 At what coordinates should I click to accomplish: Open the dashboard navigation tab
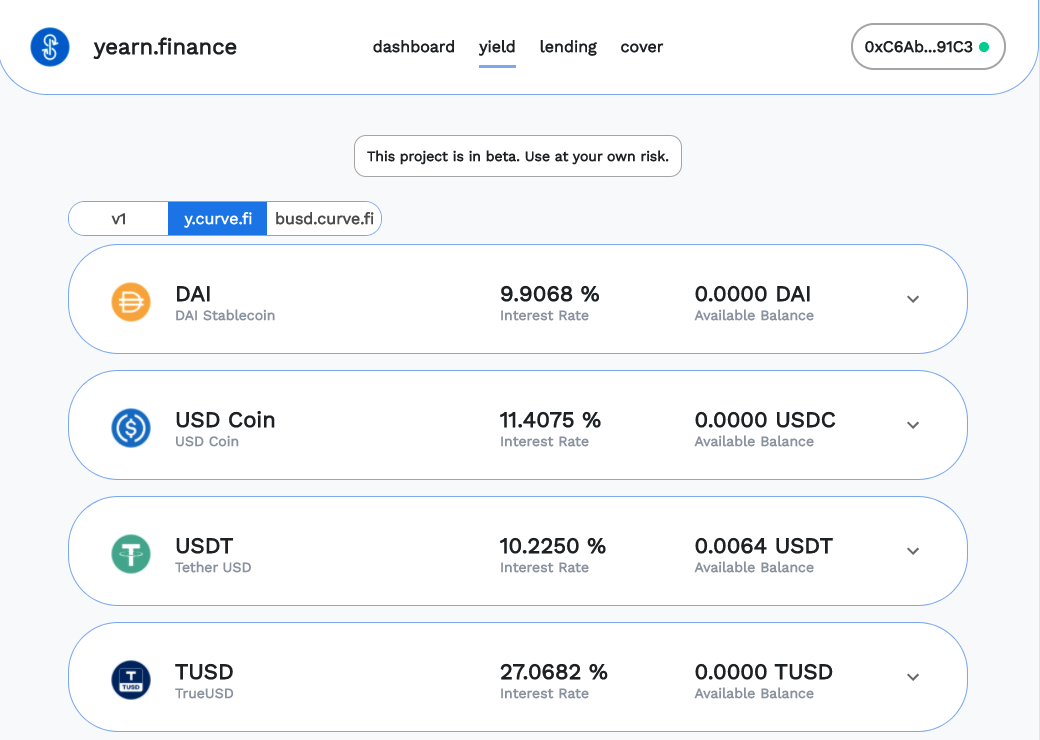[x=413, y=47]
